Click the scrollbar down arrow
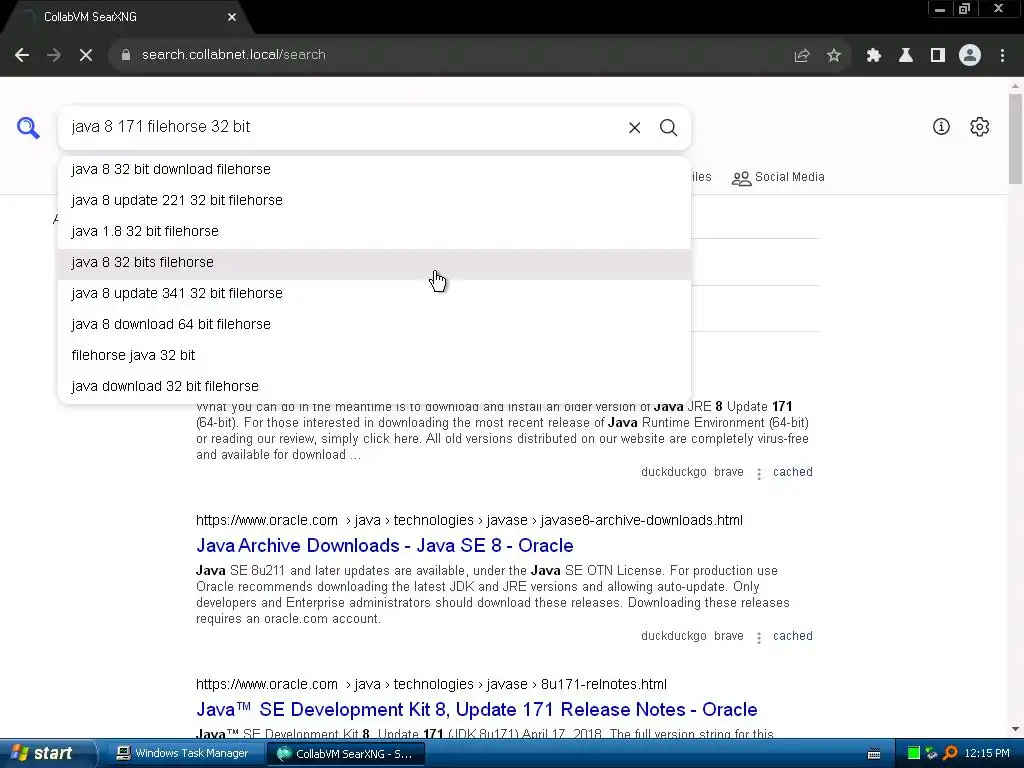The image size is (1024, 768). coord(1015,729)
